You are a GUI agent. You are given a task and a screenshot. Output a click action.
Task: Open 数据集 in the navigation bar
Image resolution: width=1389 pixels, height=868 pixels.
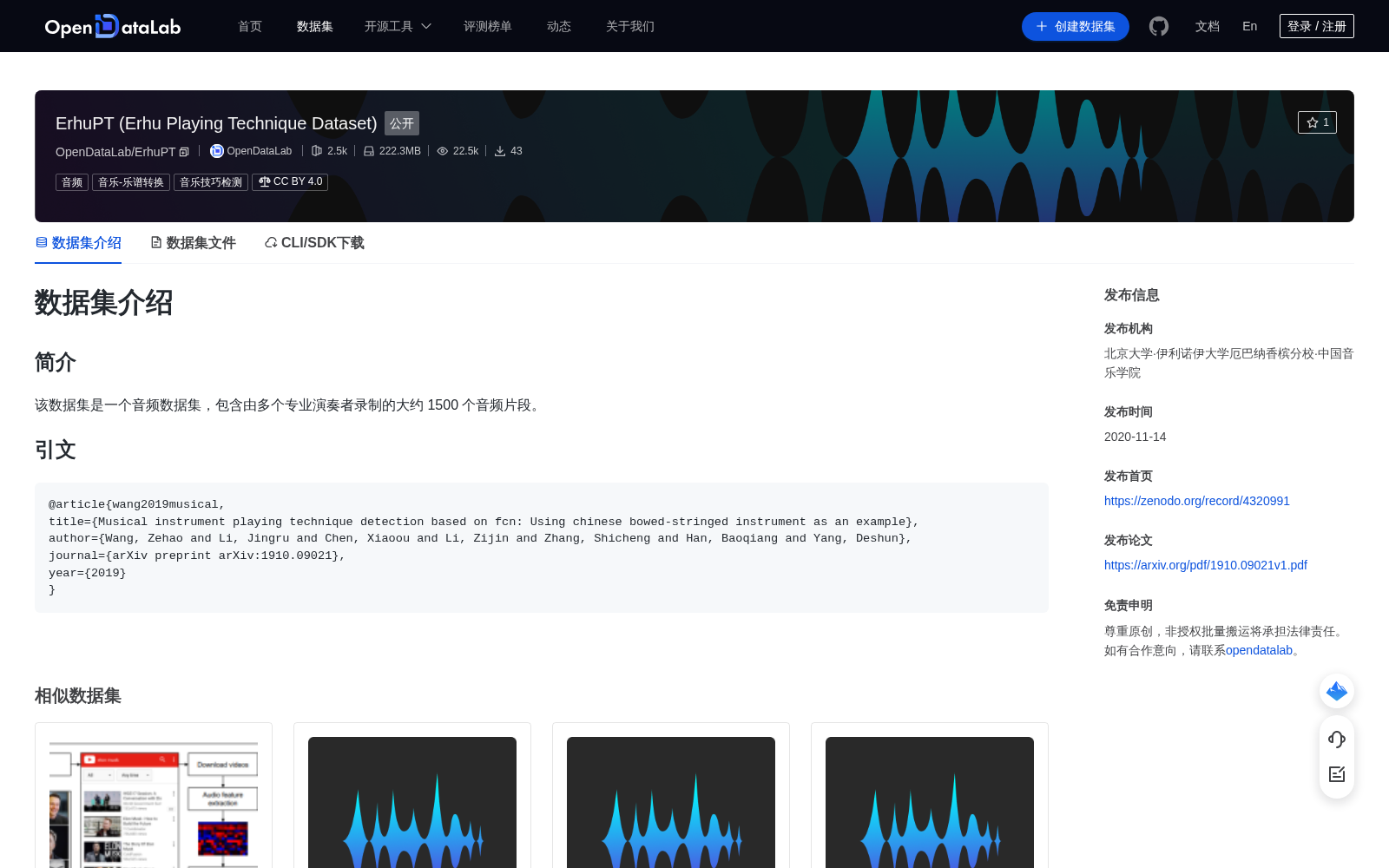[x=315, y=26]
